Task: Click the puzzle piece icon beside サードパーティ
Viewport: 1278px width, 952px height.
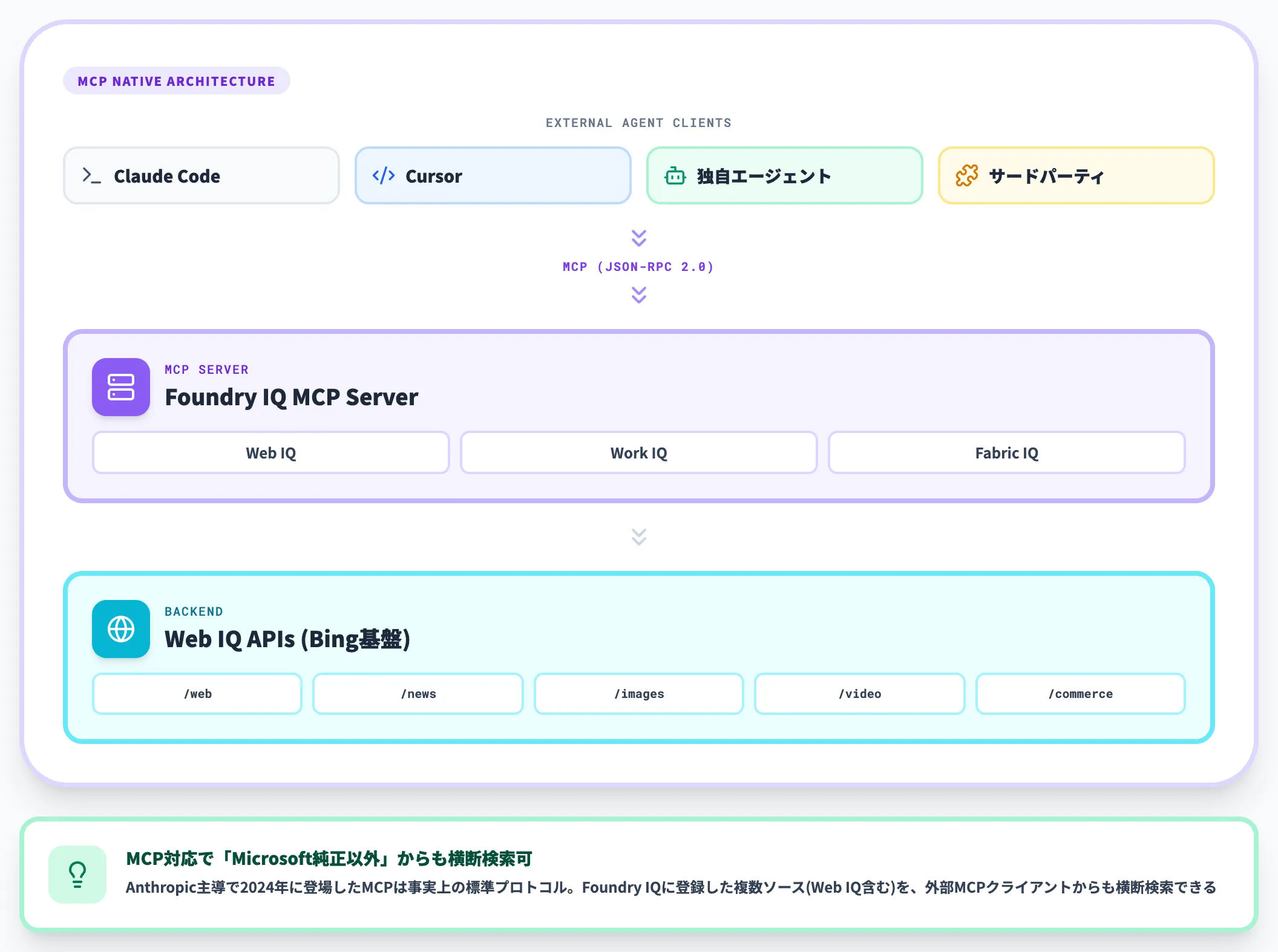Action: click(x=967, y=175)
